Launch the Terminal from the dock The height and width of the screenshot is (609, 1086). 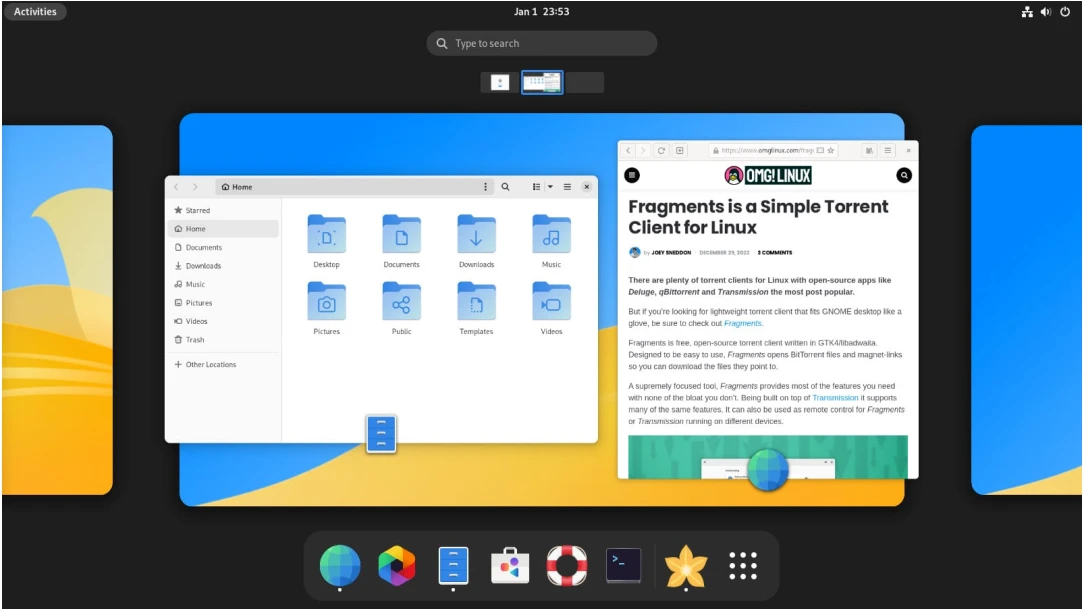pos(624,565)
